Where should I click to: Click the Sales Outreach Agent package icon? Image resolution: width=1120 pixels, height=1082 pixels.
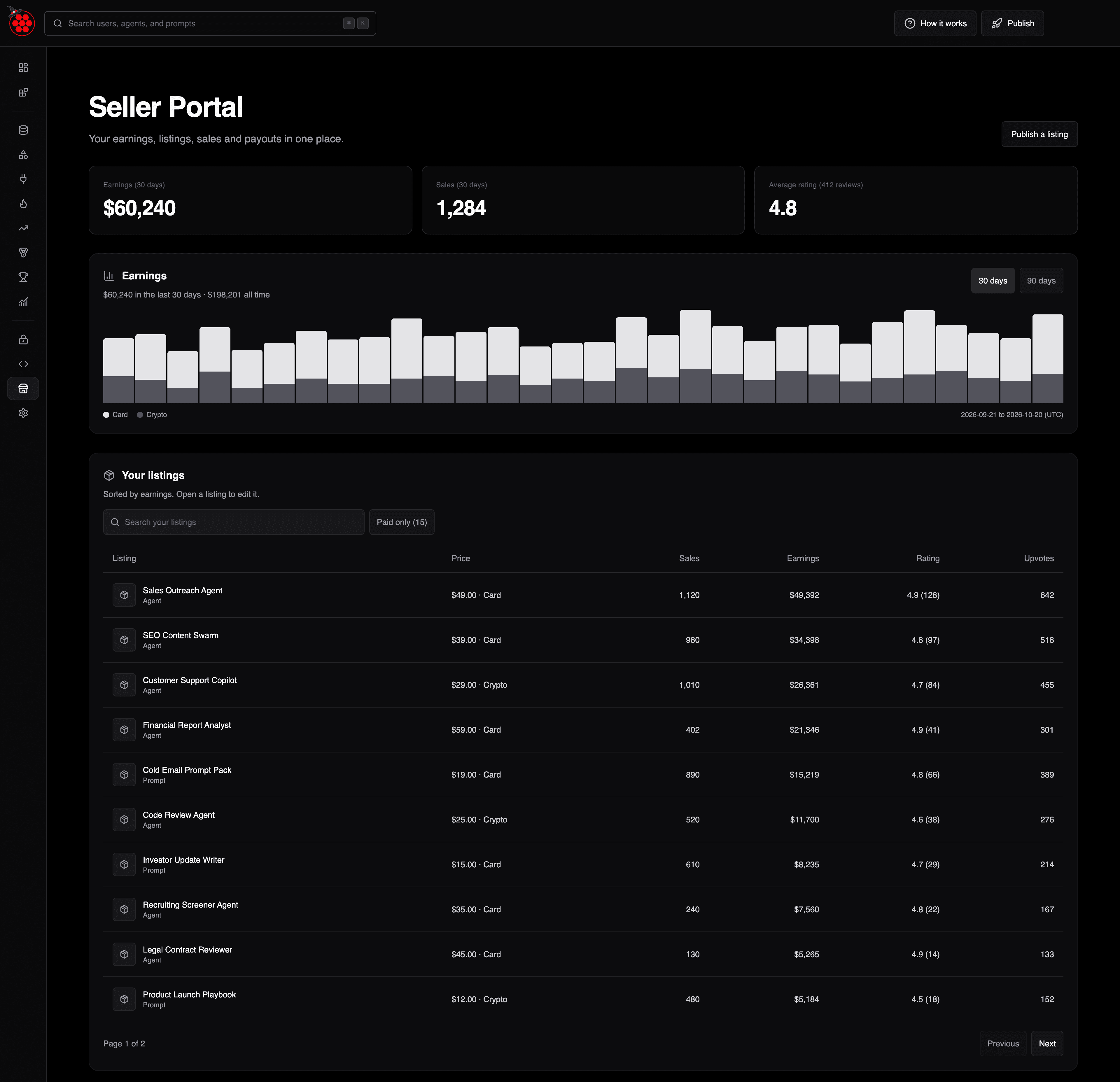(x=124, y=595)
